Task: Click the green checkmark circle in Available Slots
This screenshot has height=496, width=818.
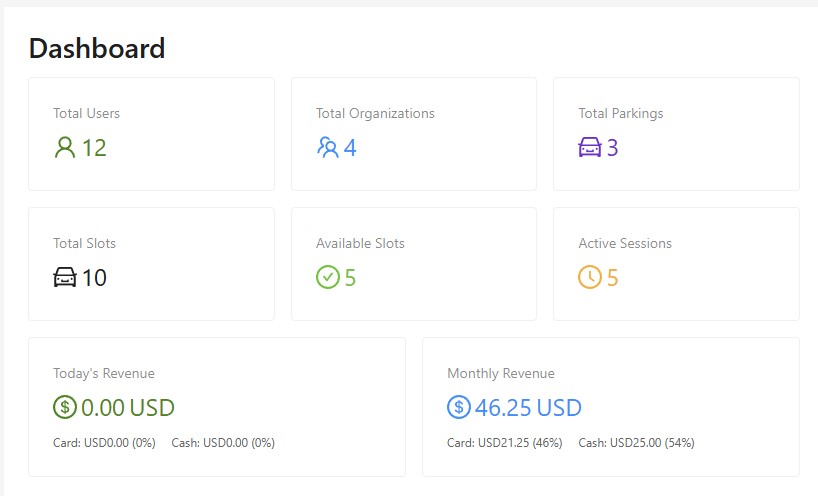Action: [328, 278]
